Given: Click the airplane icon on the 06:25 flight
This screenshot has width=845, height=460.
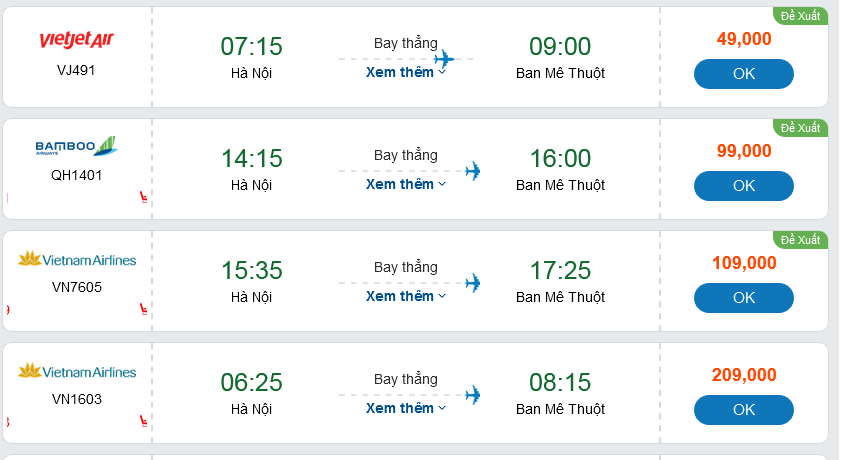Looking at the screenshot, I should click(472, 395).
